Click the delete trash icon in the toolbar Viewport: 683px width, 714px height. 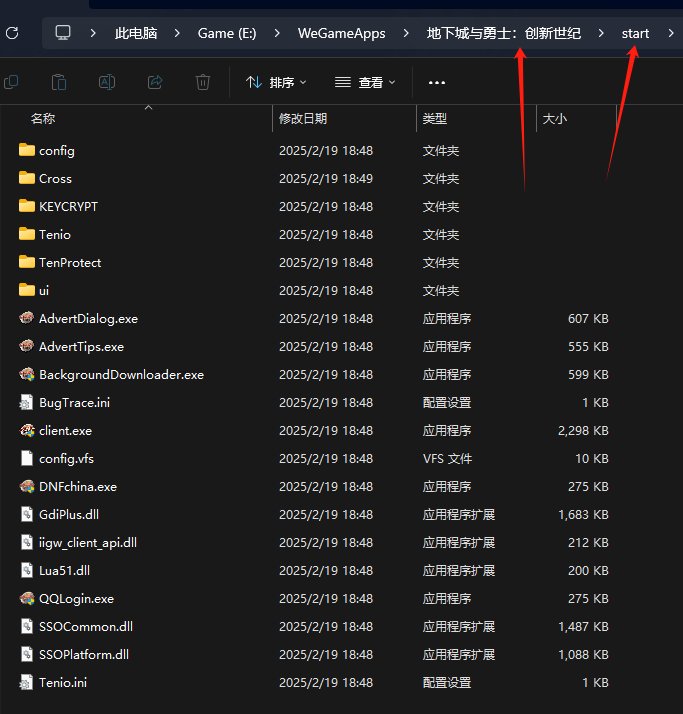203,82
